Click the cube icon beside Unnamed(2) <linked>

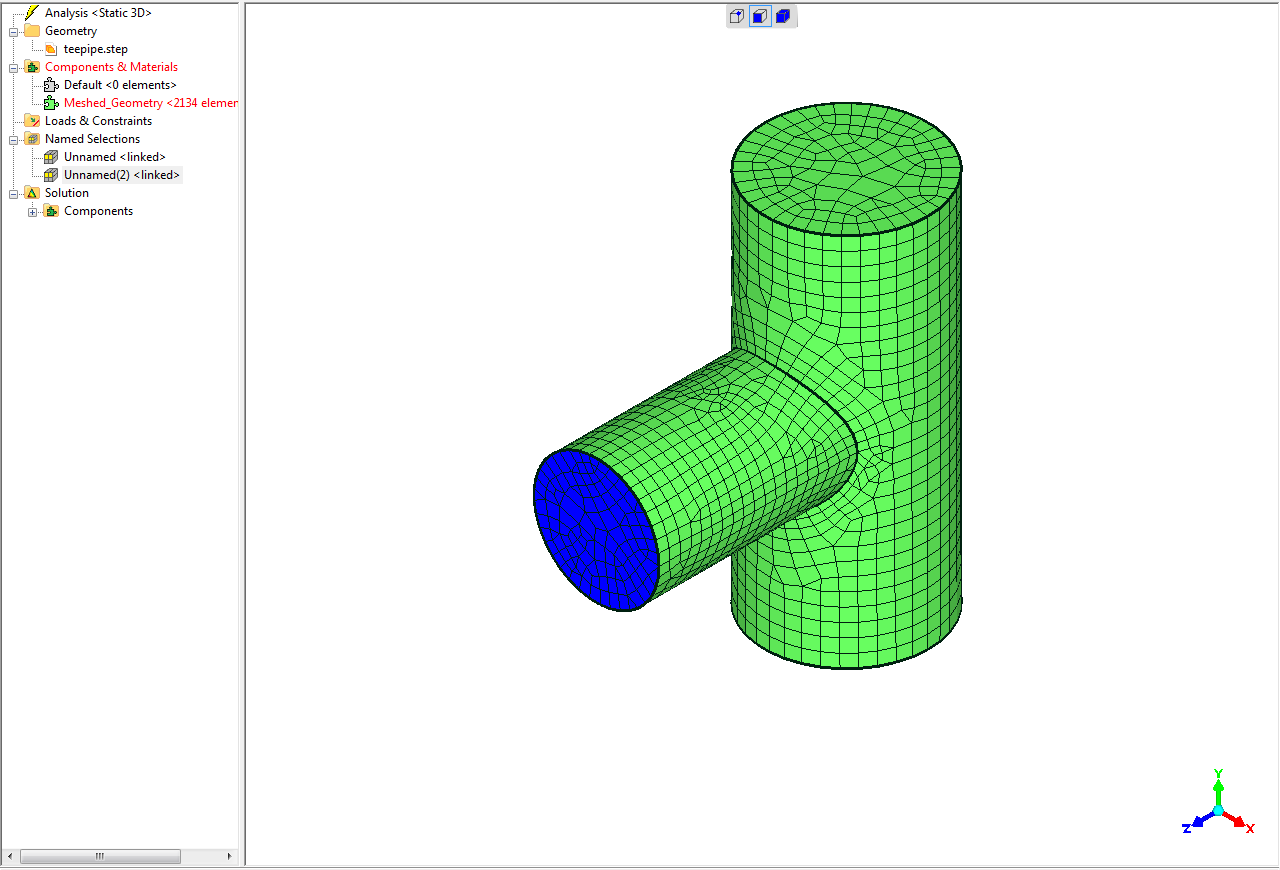[51, 175]
